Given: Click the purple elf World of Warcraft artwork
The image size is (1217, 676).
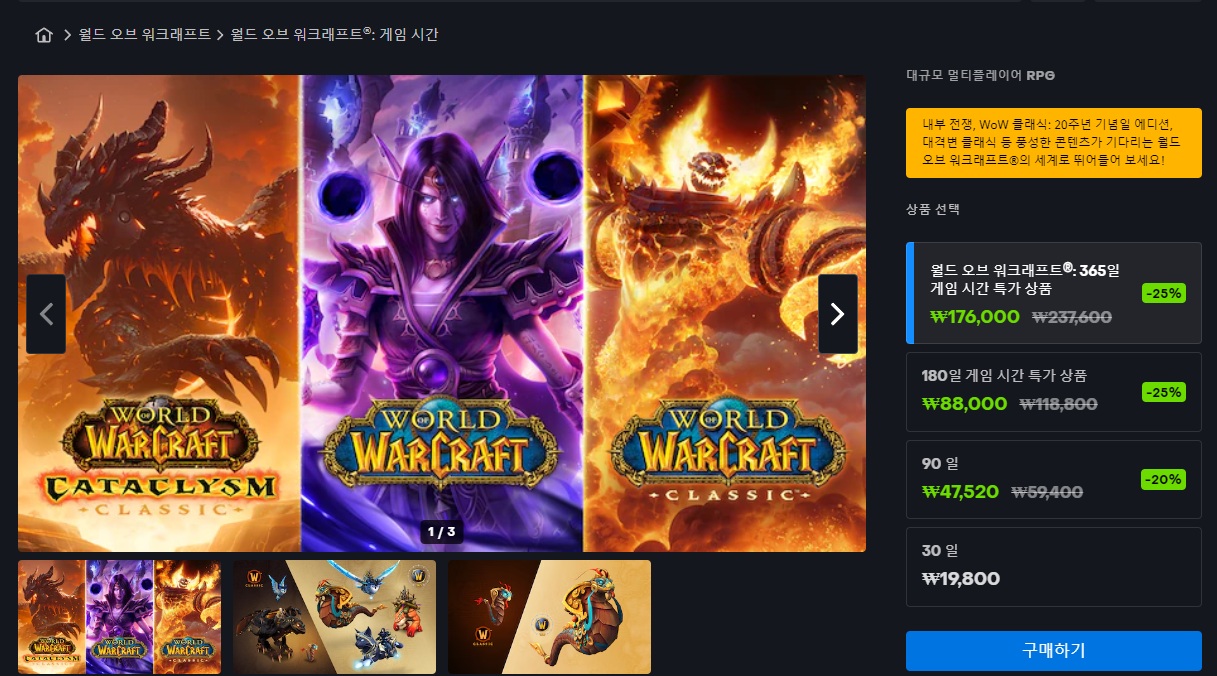Looking at the screenshot, I should point(442,313).
